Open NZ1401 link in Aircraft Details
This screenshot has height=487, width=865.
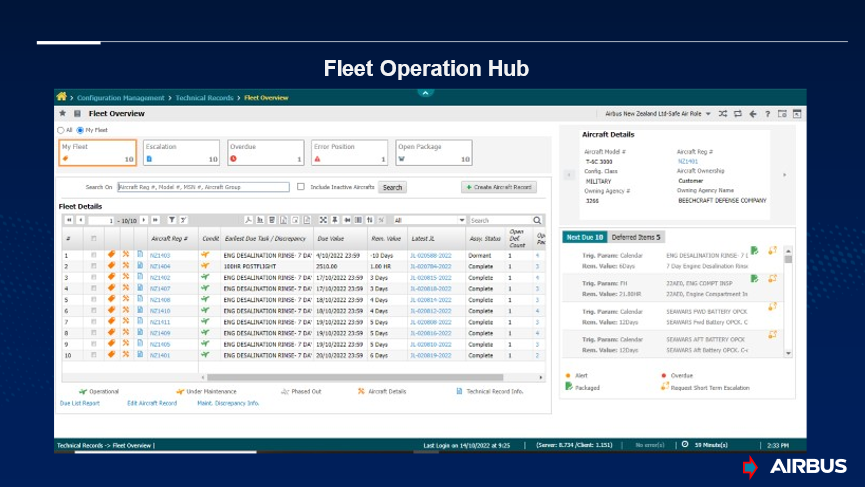click(x=687, y=162)
